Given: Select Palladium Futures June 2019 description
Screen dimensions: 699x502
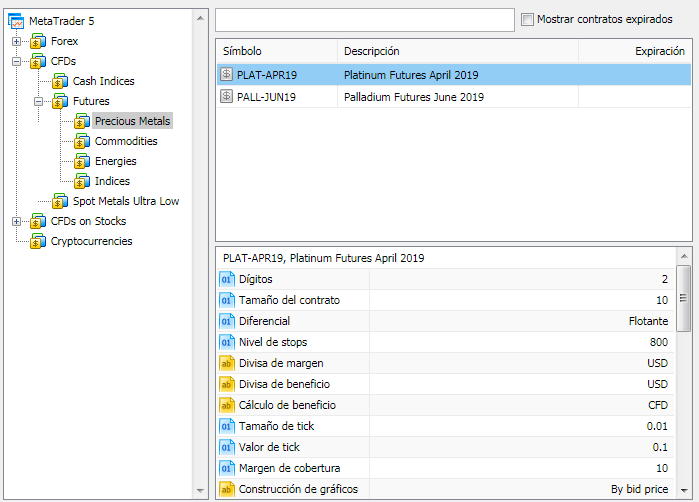Looking at the screenshot, I should point(414,97).
